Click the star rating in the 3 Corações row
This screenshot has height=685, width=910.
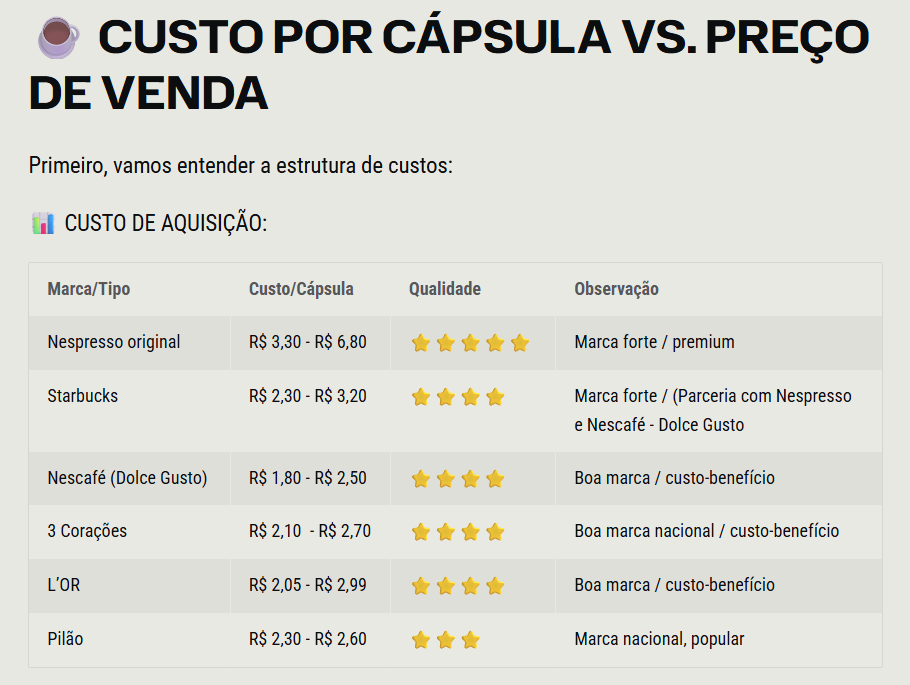[x=458, y=532]
